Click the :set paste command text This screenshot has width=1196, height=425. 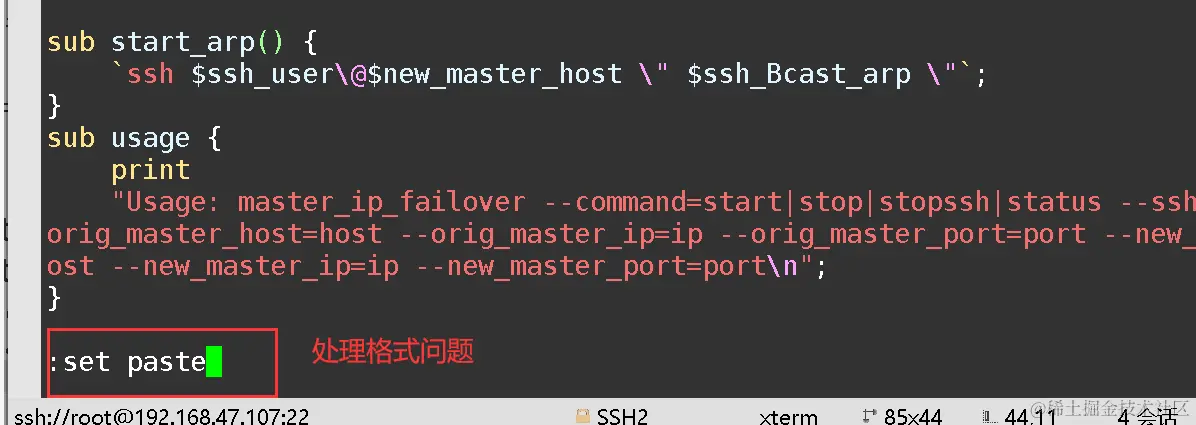(127, 362)
